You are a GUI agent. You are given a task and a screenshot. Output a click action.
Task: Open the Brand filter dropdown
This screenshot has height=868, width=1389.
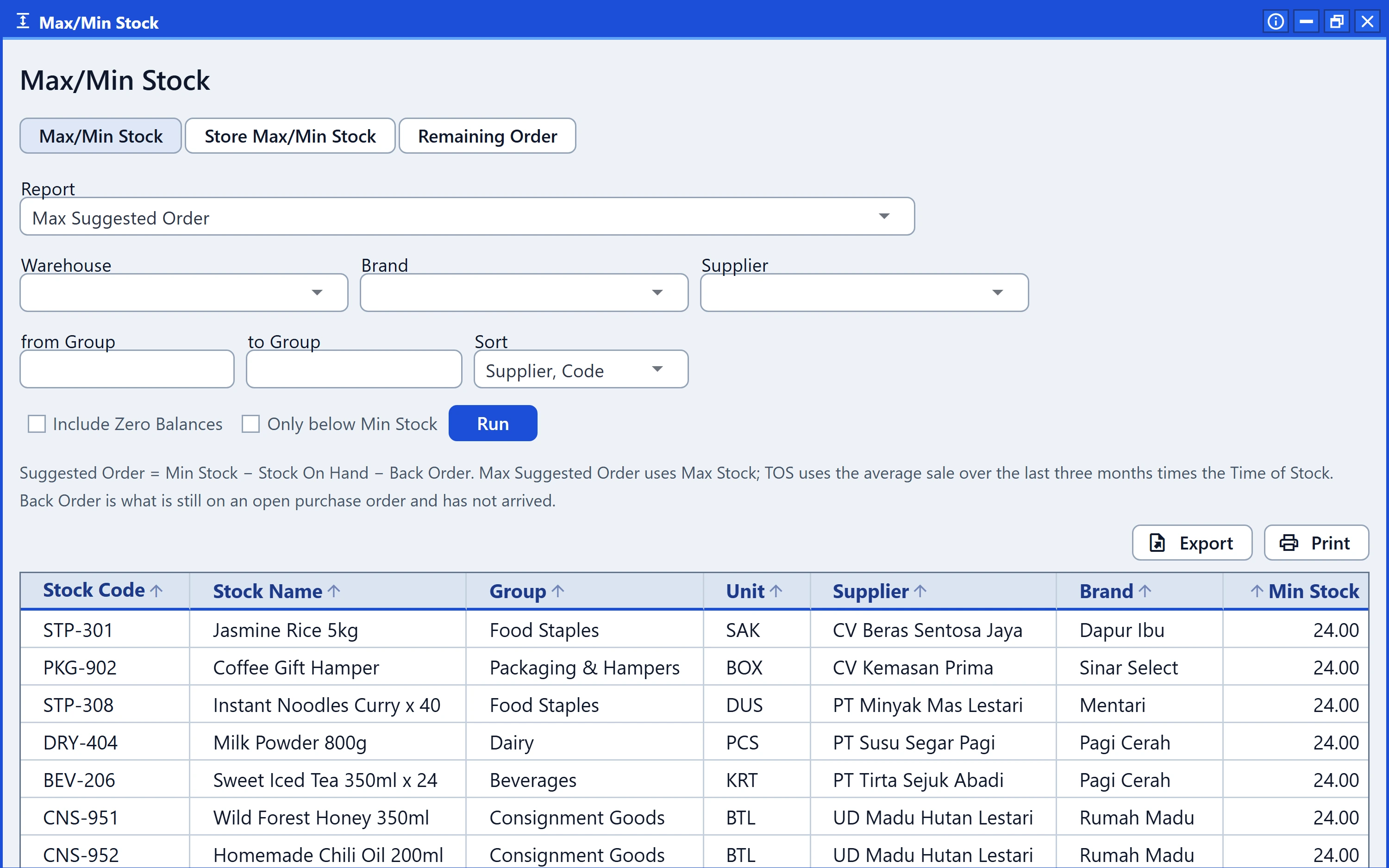click(524, 293)
